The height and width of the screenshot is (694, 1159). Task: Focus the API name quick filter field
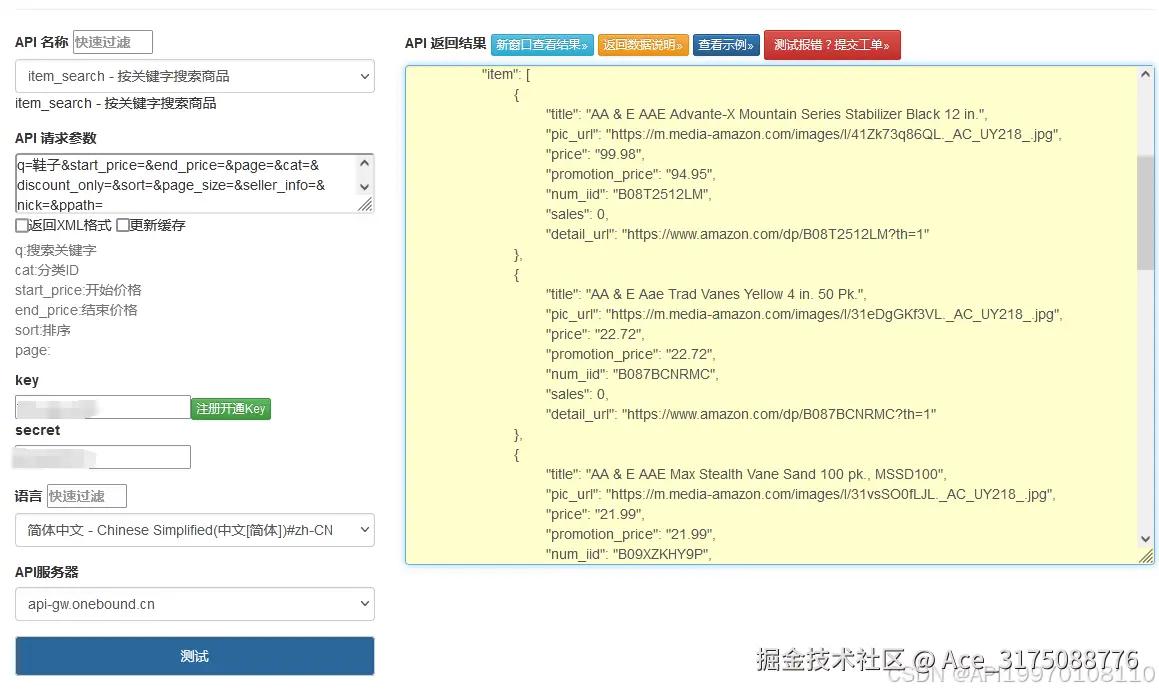pyautogui.click(x=113, y=42)
